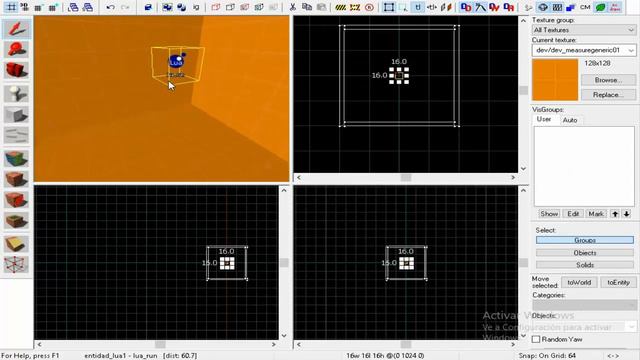Open the Current texture dropdown
This screenshot has width=640, height=360.
click(584, 50)
